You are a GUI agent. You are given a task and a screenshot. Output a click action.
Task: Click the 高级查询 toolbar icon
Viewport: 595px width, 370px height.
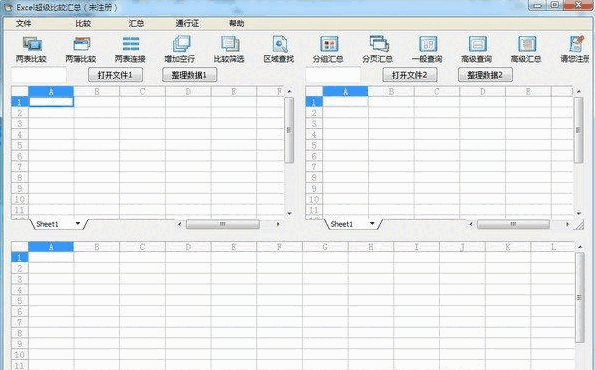[477, 44]
